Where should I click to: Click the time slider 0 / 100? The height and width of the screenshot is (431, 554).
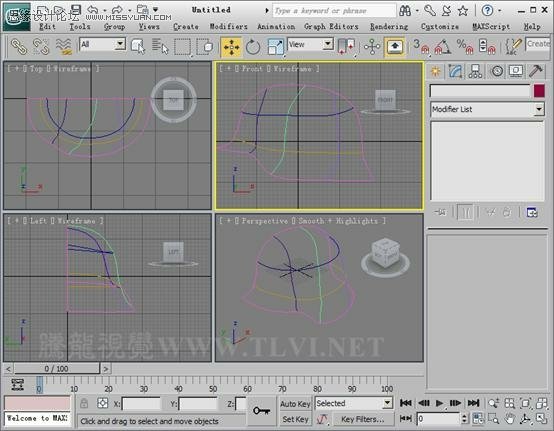(x=57, y=369)
